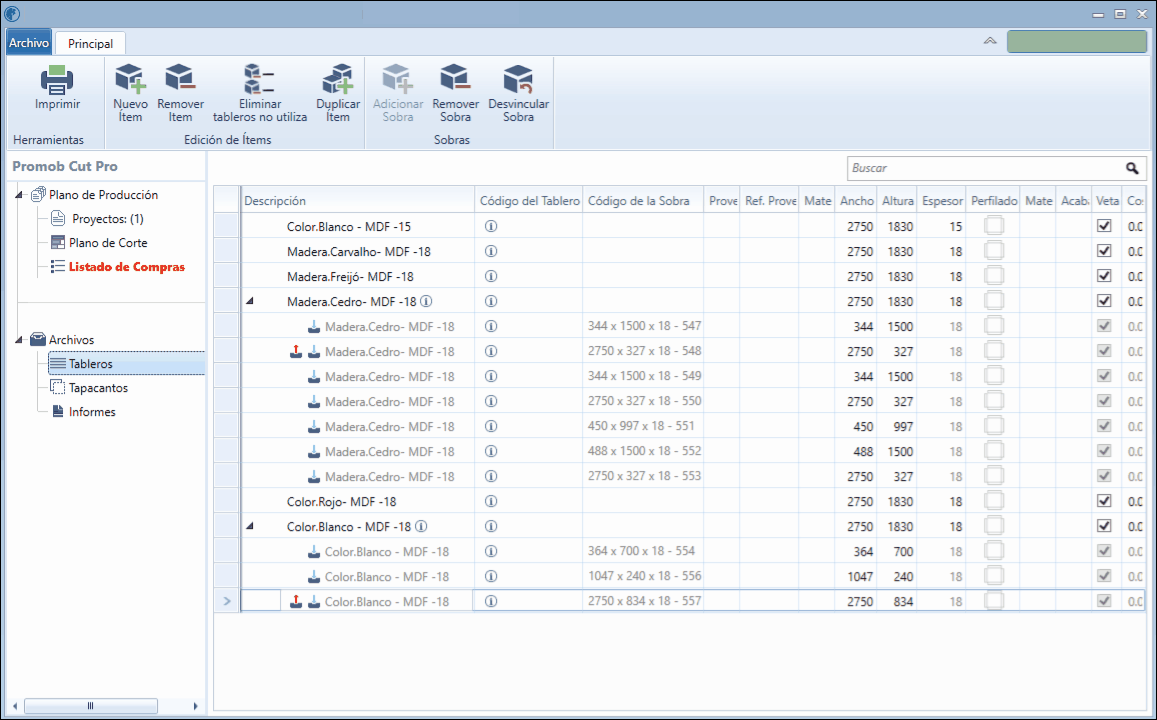Collapse the Color.Blanco MDF -18 group

[249, 526]
